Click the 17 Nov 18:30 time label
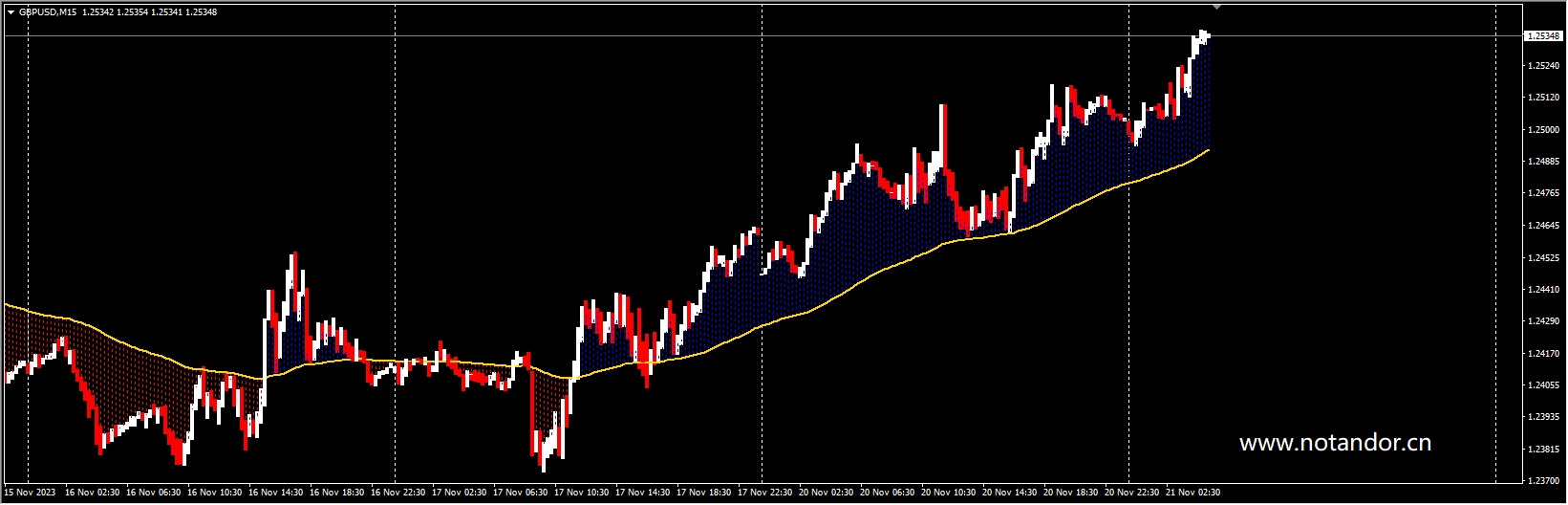 [704, 494]
